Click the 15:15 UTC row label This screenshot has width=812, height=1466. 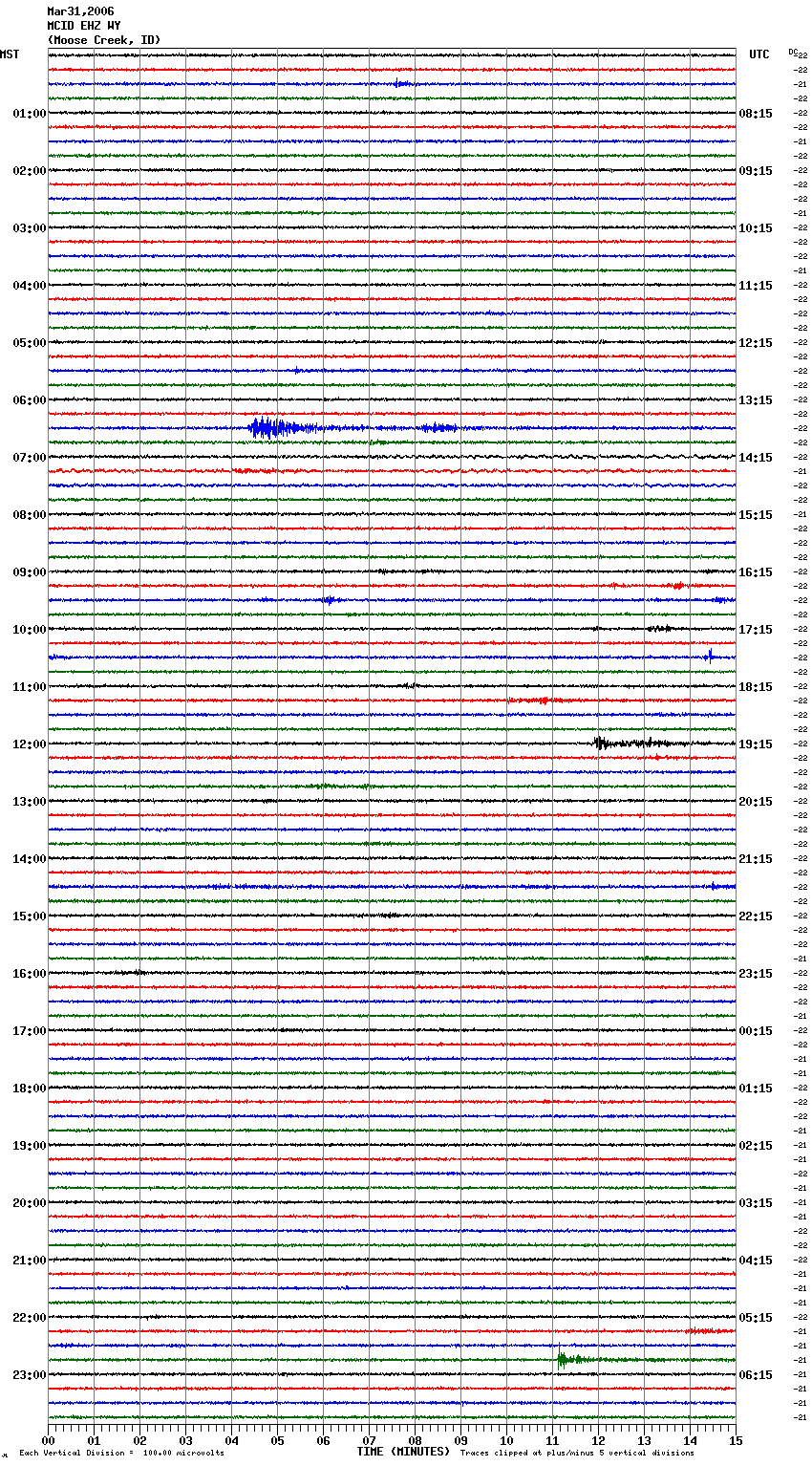(756, 515)
